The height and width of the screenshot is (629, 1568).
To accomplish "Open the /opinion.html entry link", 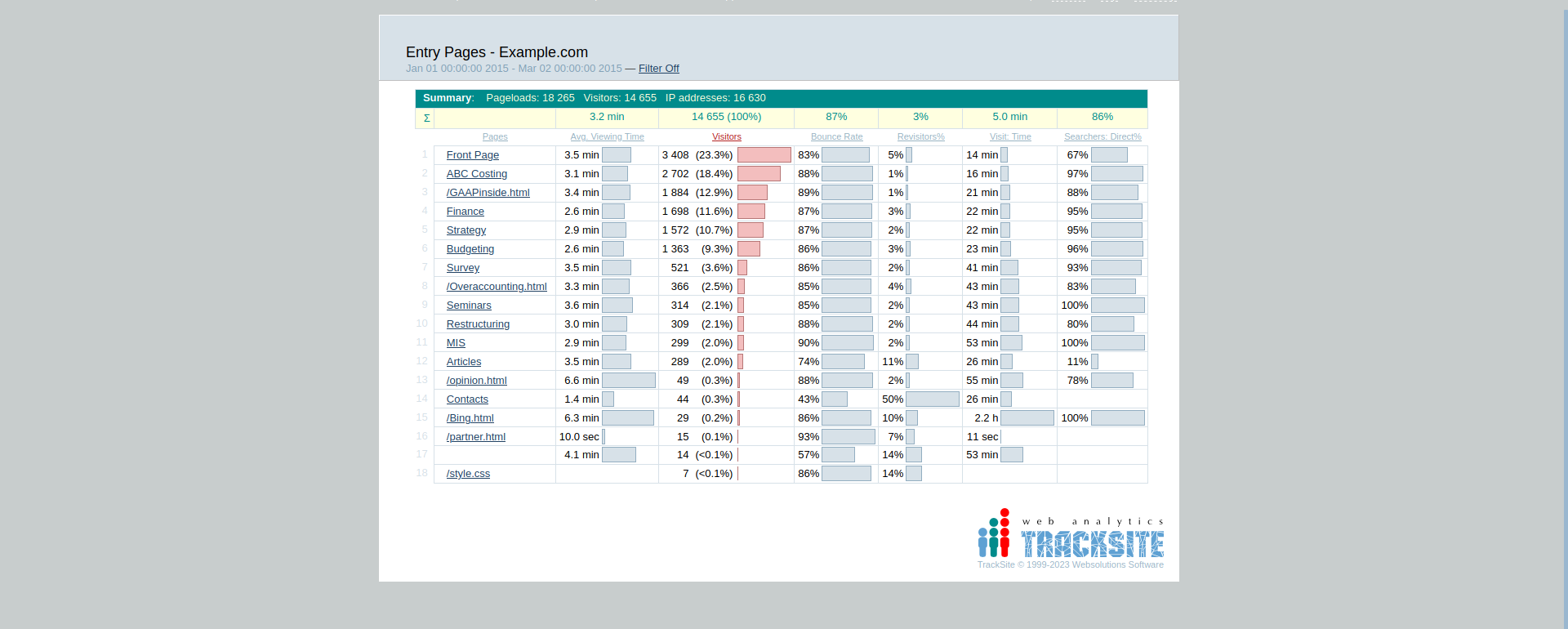I will click(x=476, y=381).
